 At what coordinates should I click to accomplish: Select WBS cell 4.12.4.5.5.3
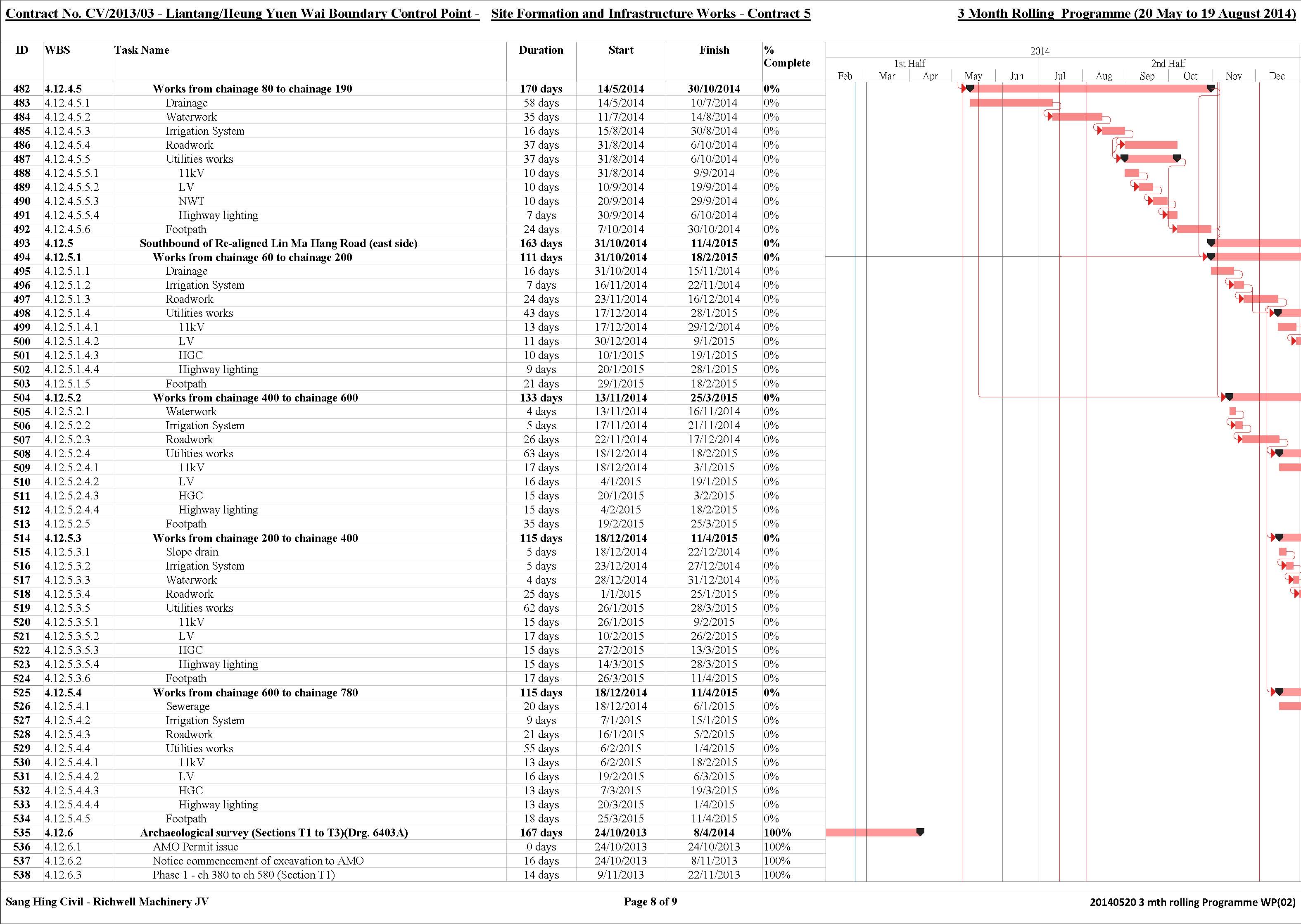coord(72,202)
